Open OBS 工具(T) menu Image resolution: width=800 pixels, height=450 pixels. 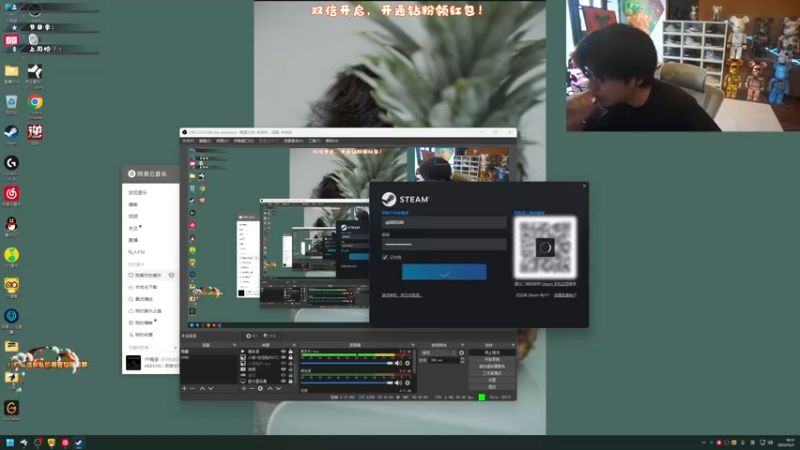coord(314,141)
